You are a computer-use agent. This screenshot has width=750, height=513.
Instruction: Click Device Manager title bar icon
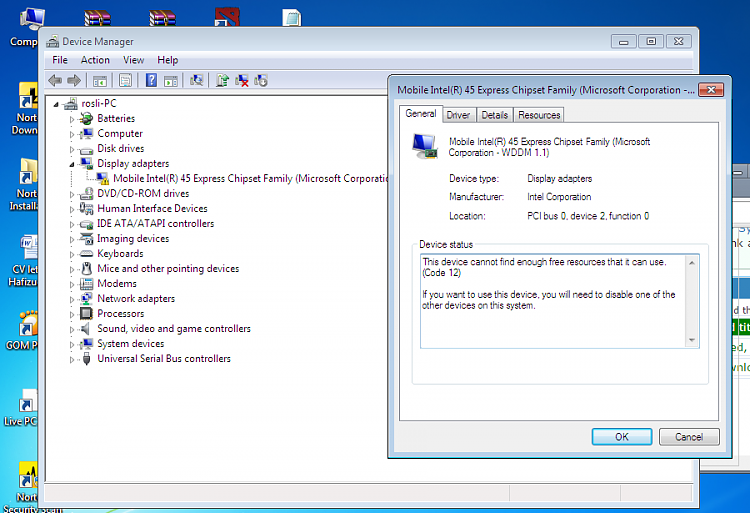coord(53,42)
